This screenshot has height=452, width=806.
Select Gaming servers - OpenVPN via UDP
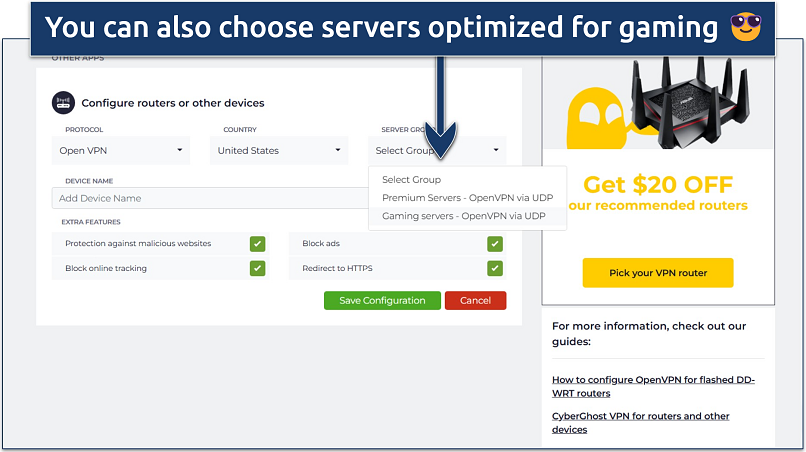point(463,216)
